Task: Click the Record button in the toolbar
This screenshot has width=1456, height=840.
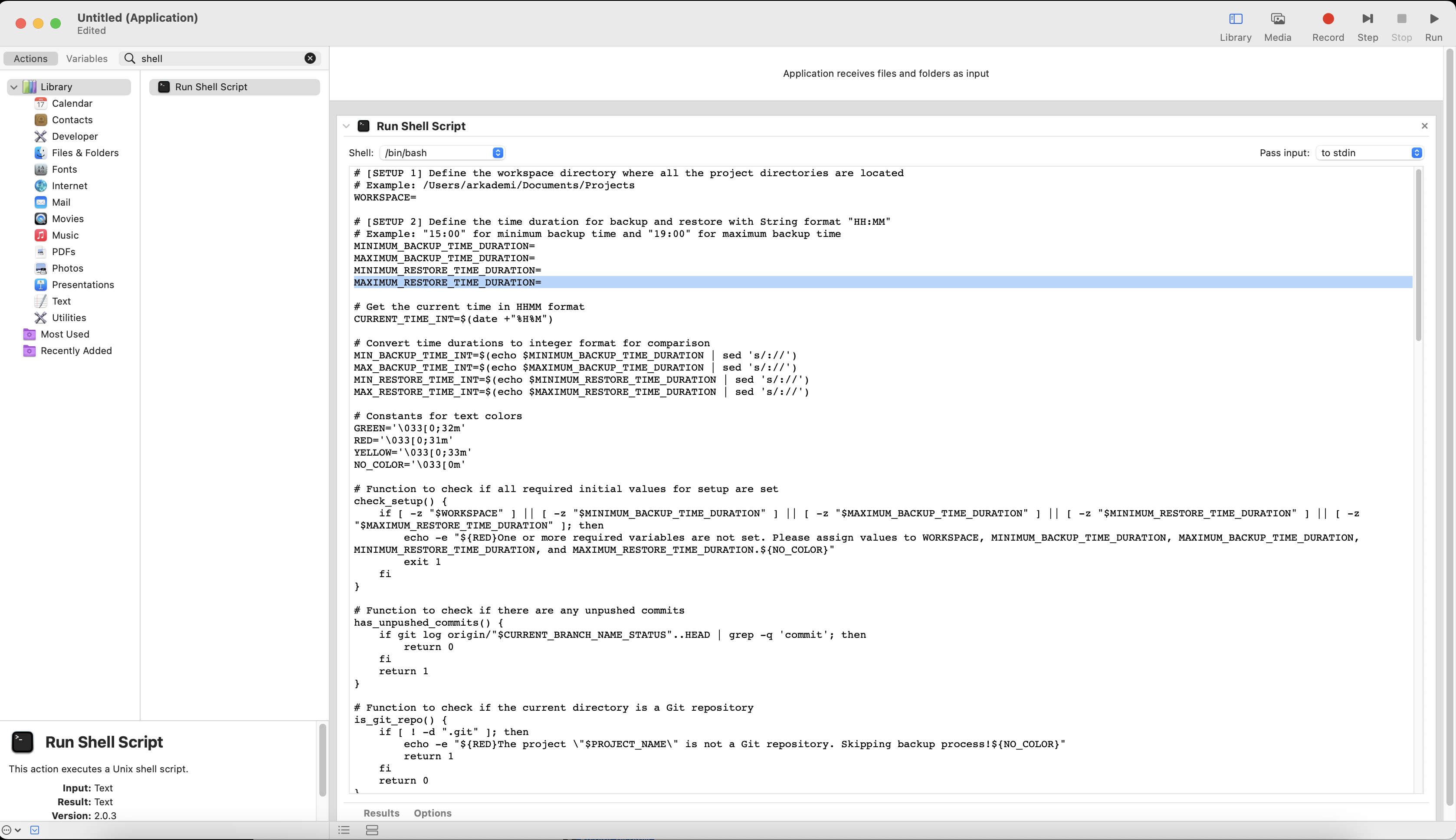Action: pos(1327,19)
